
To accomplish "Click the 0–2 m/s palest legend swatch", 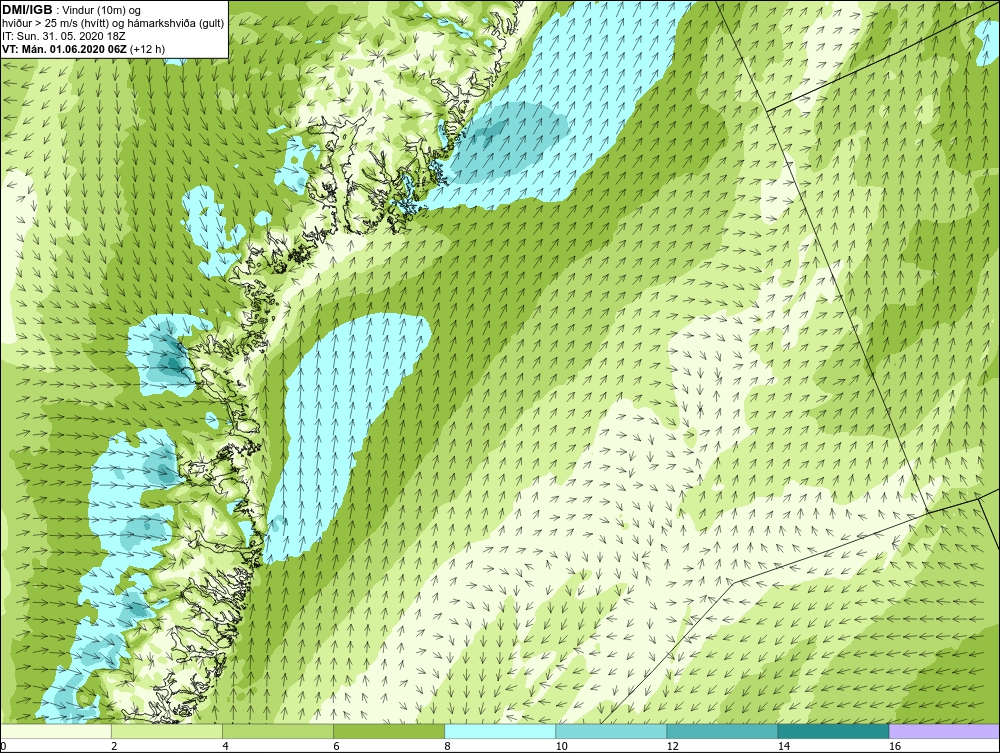I will pos(56,731).
